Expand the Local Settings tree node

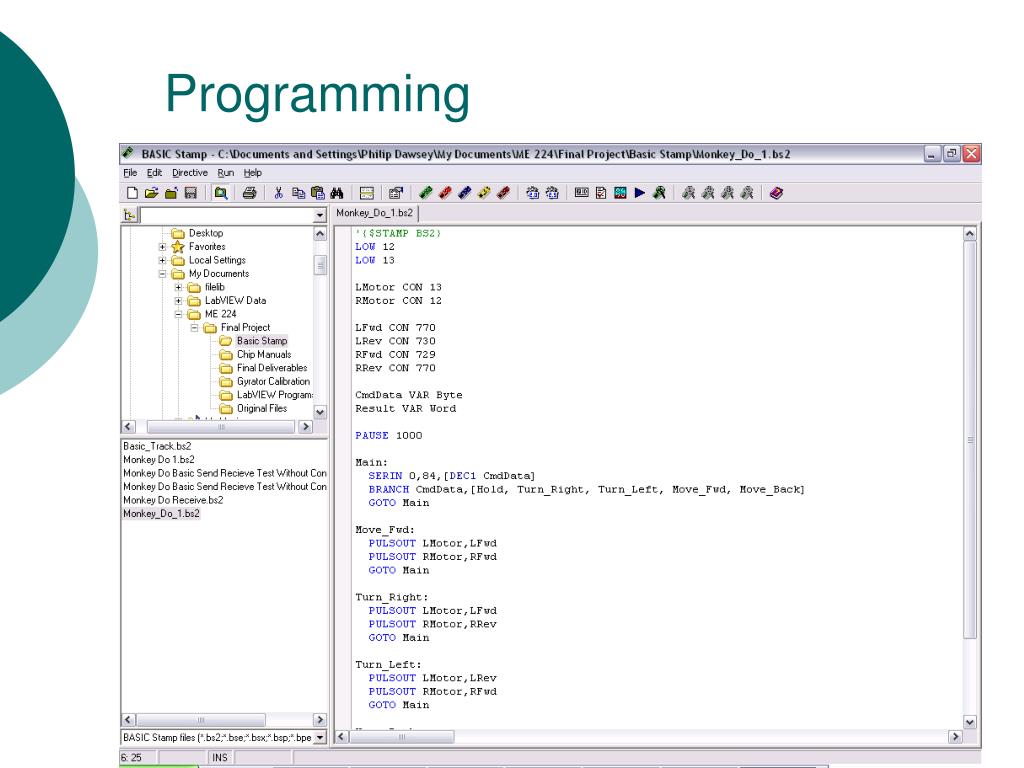coord(162,260)
